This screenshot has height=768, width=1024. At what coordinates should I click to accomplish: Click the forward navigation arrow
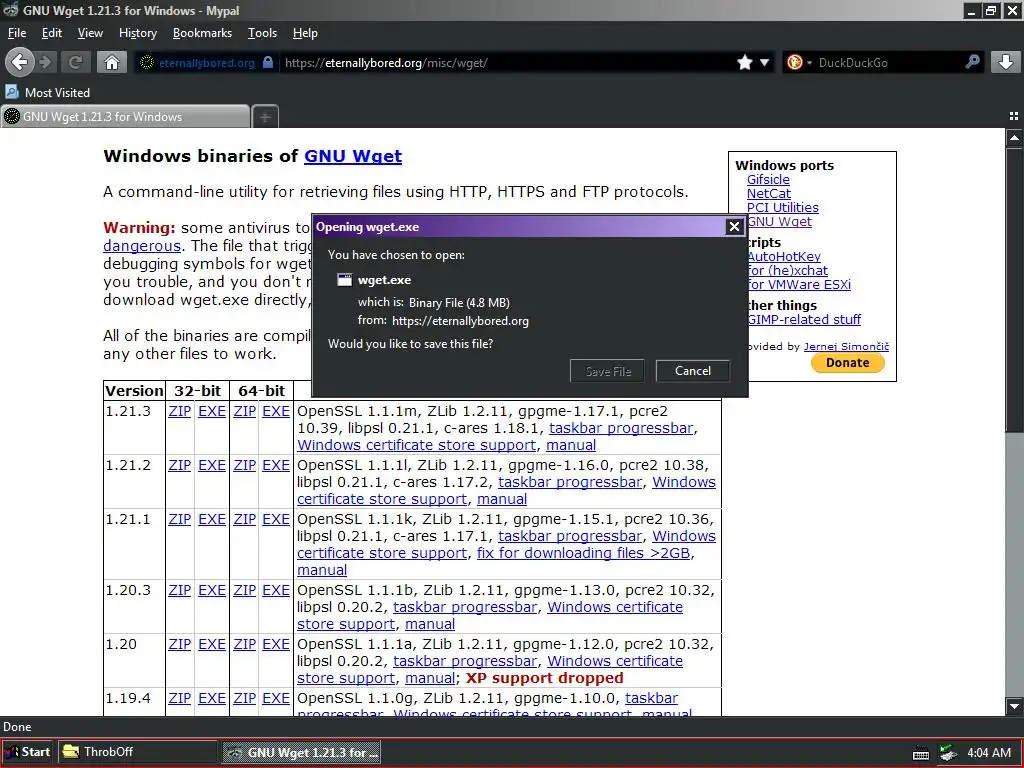46,63
